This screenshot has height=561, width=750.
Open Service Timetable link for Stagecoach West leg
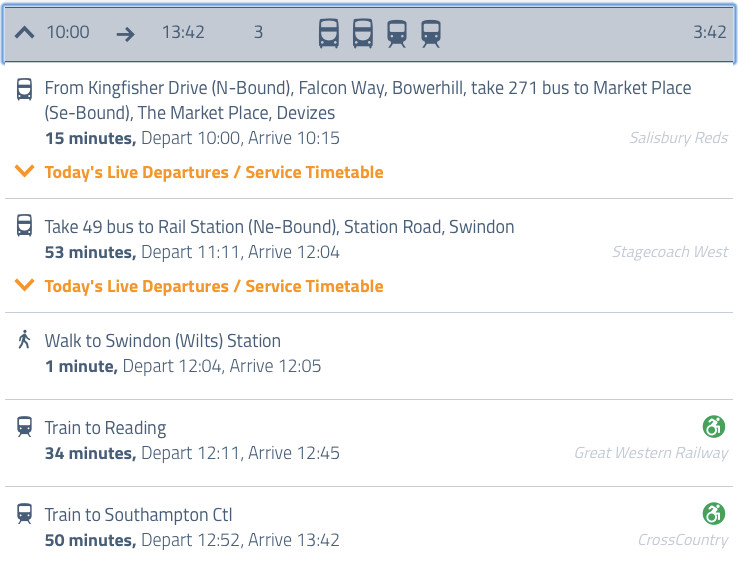pos(314,286)
